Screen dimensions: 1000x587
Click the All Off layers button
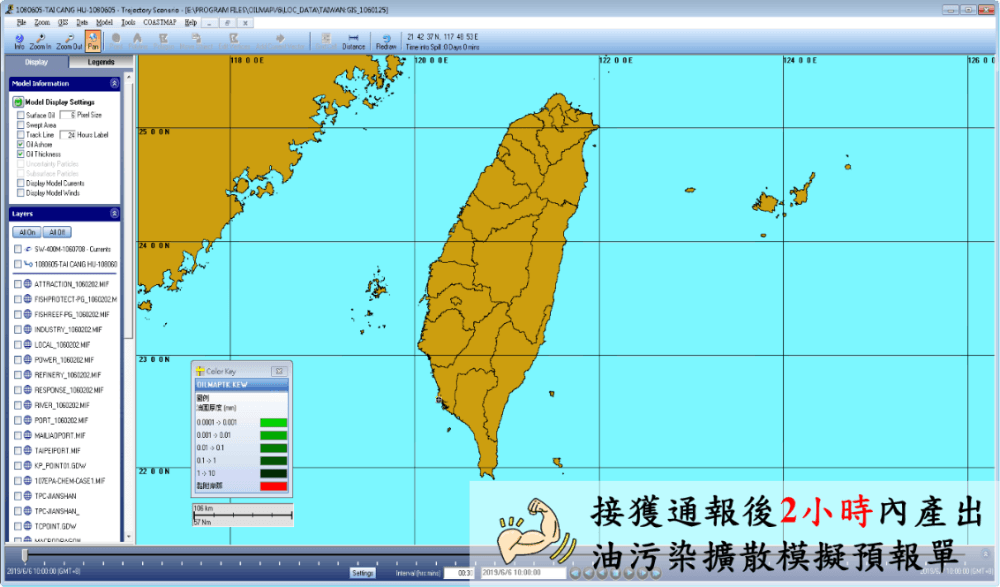click(57, 232)
